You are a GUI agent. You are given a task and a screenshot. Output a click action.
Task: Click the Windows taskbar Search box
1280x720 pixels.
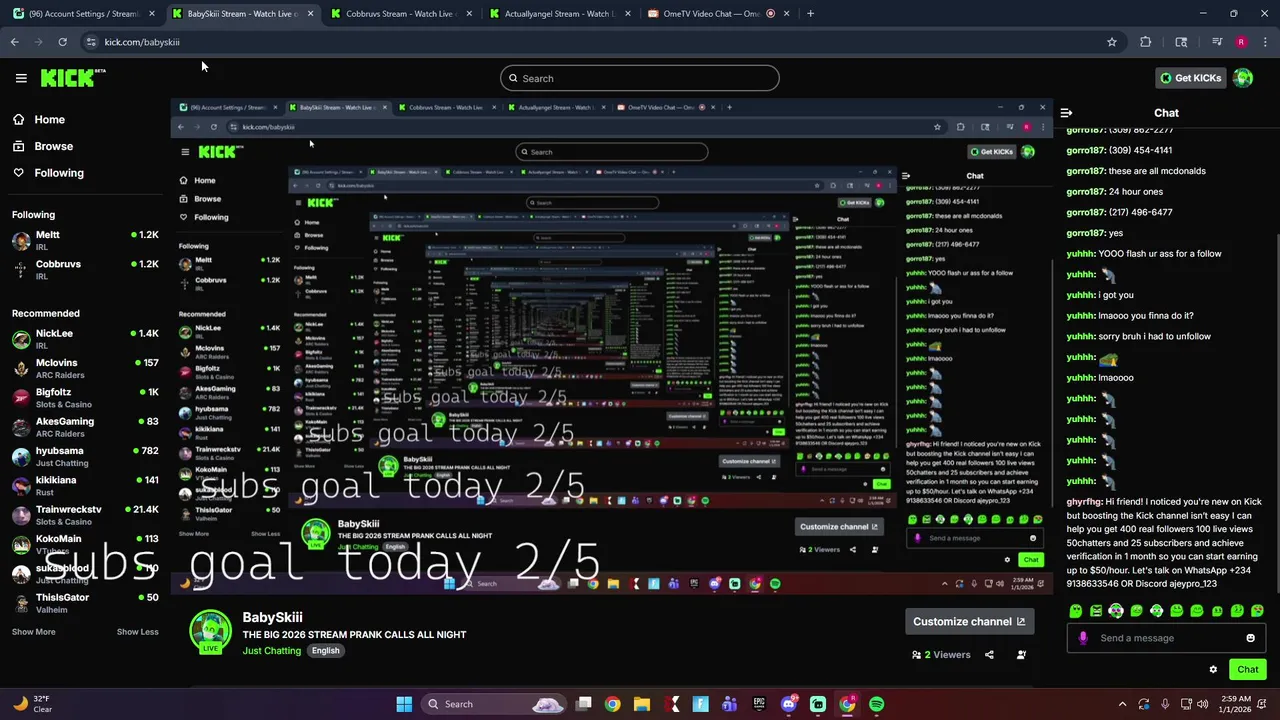pos(495,704)
